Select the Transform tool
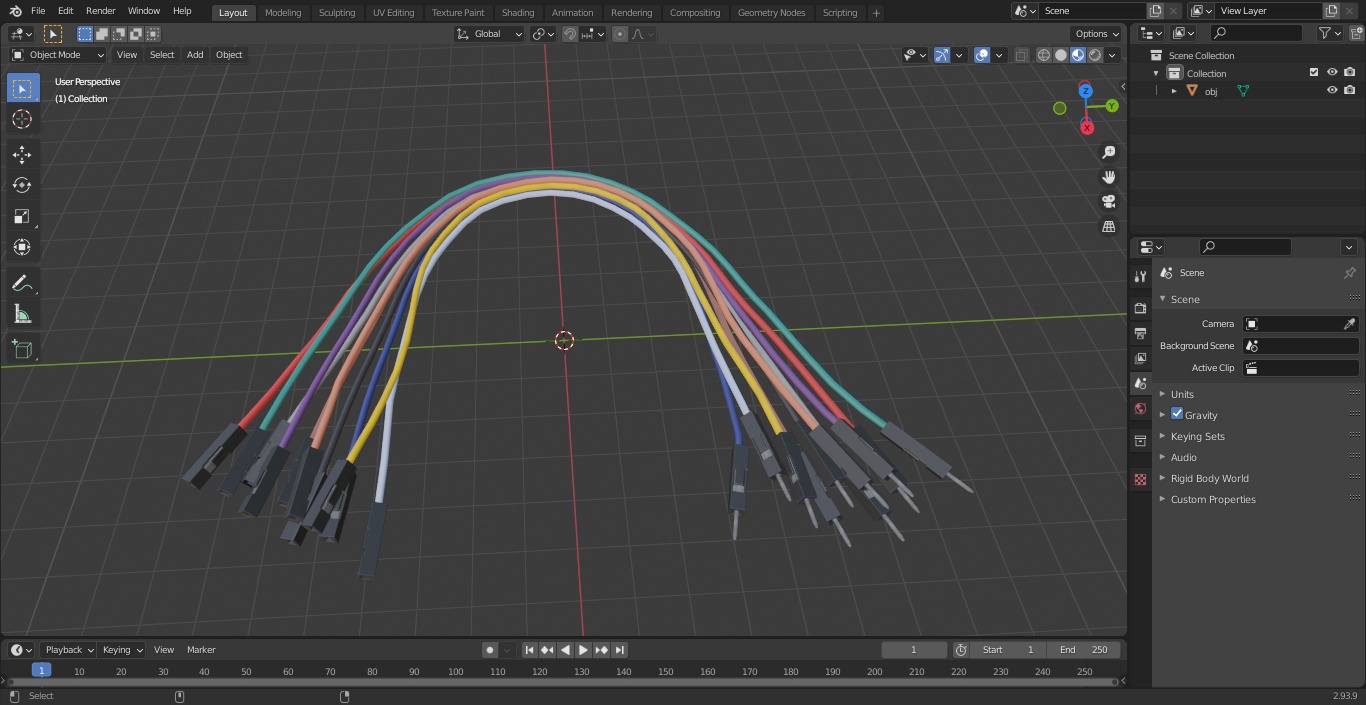Screen dimensions: 1366x705 coord(22,247)
